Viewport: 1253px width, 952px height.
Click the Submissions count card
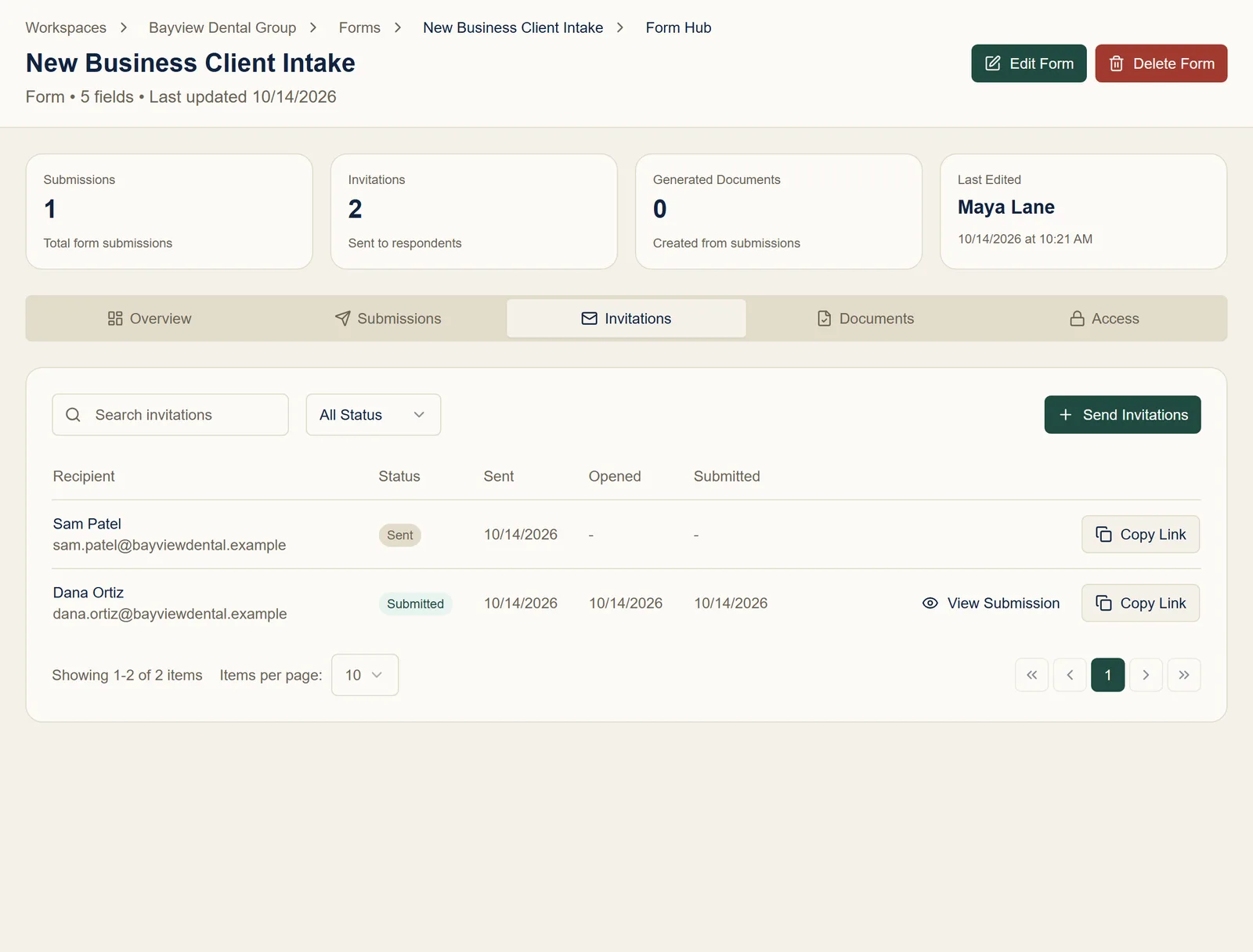click(x=169, y=211)
